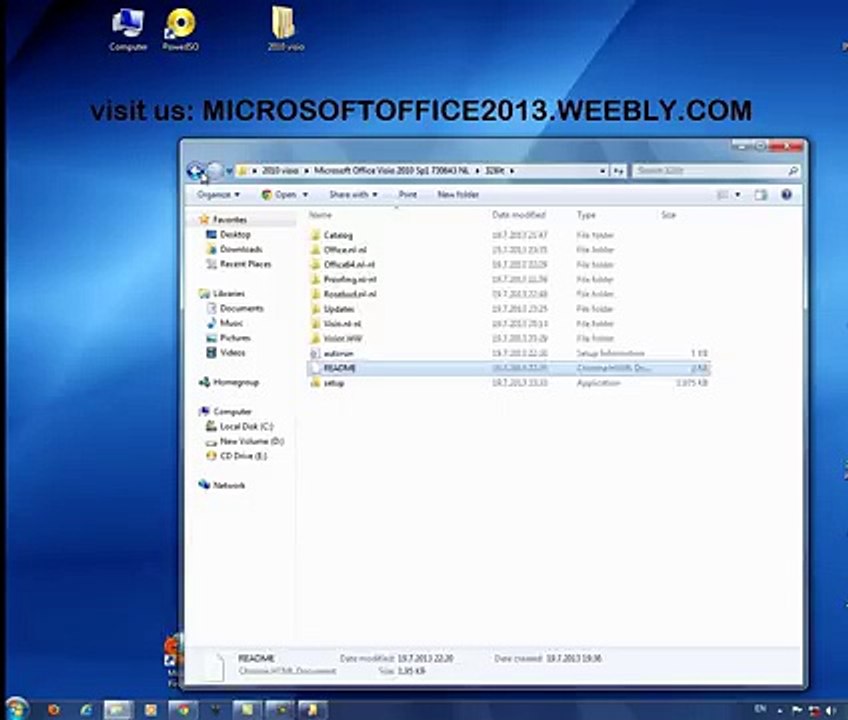
Task: Show hidden tray icons arrow
Action: pyautogui.click(x=780, y=711)
